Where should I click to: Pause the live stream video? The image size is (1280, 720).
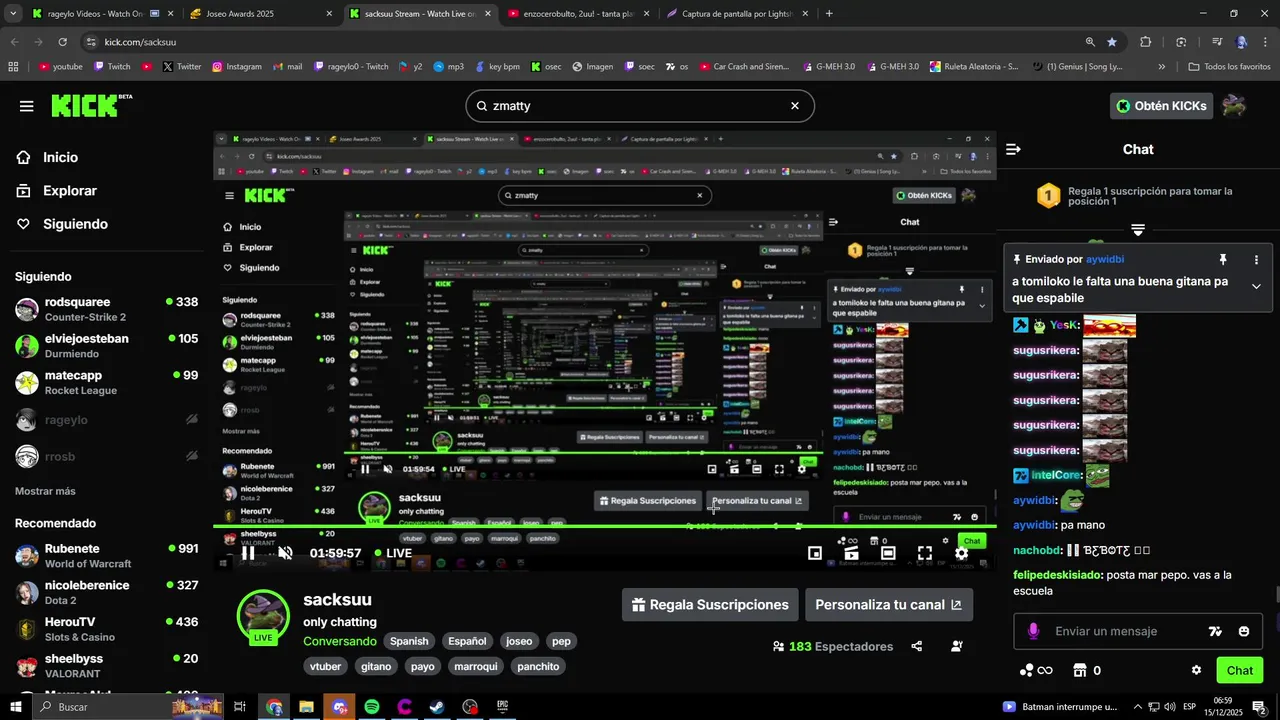click(x=248, y=553)
